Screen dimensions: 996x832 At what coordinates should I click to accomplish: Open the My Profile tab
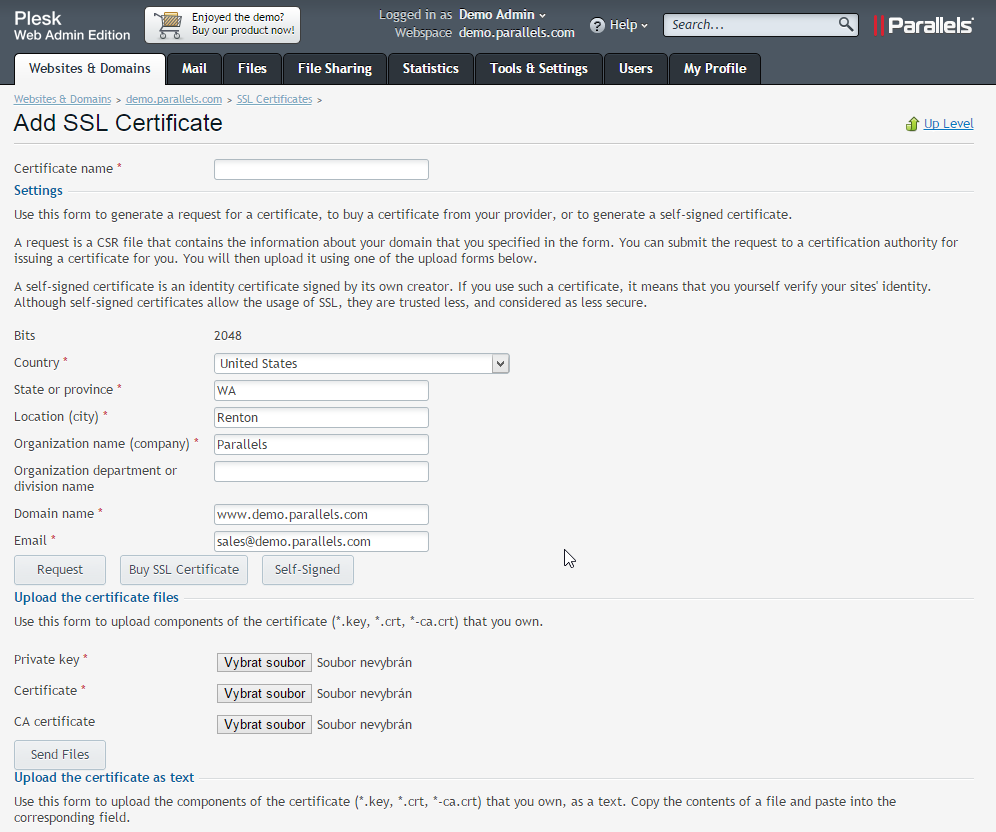pyautogui.click(x=715, y=69)
